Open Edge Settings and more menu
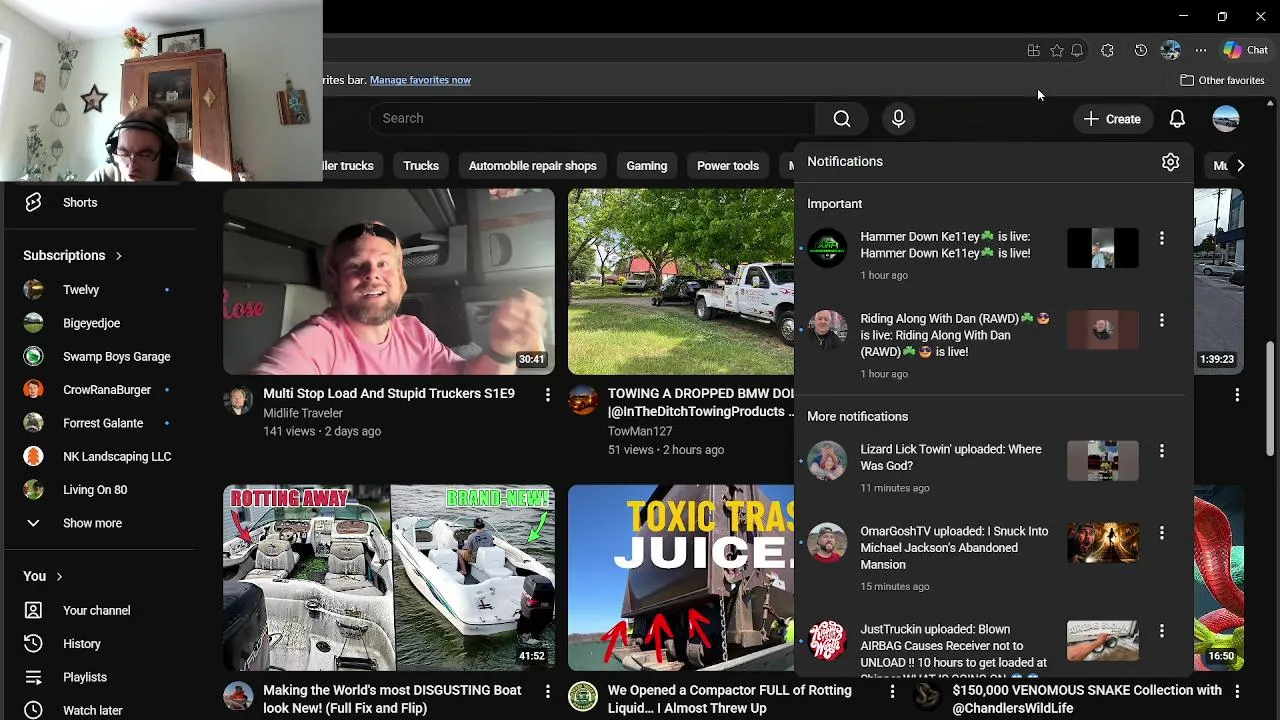 pyautogui.click(x=1201, y=50)
